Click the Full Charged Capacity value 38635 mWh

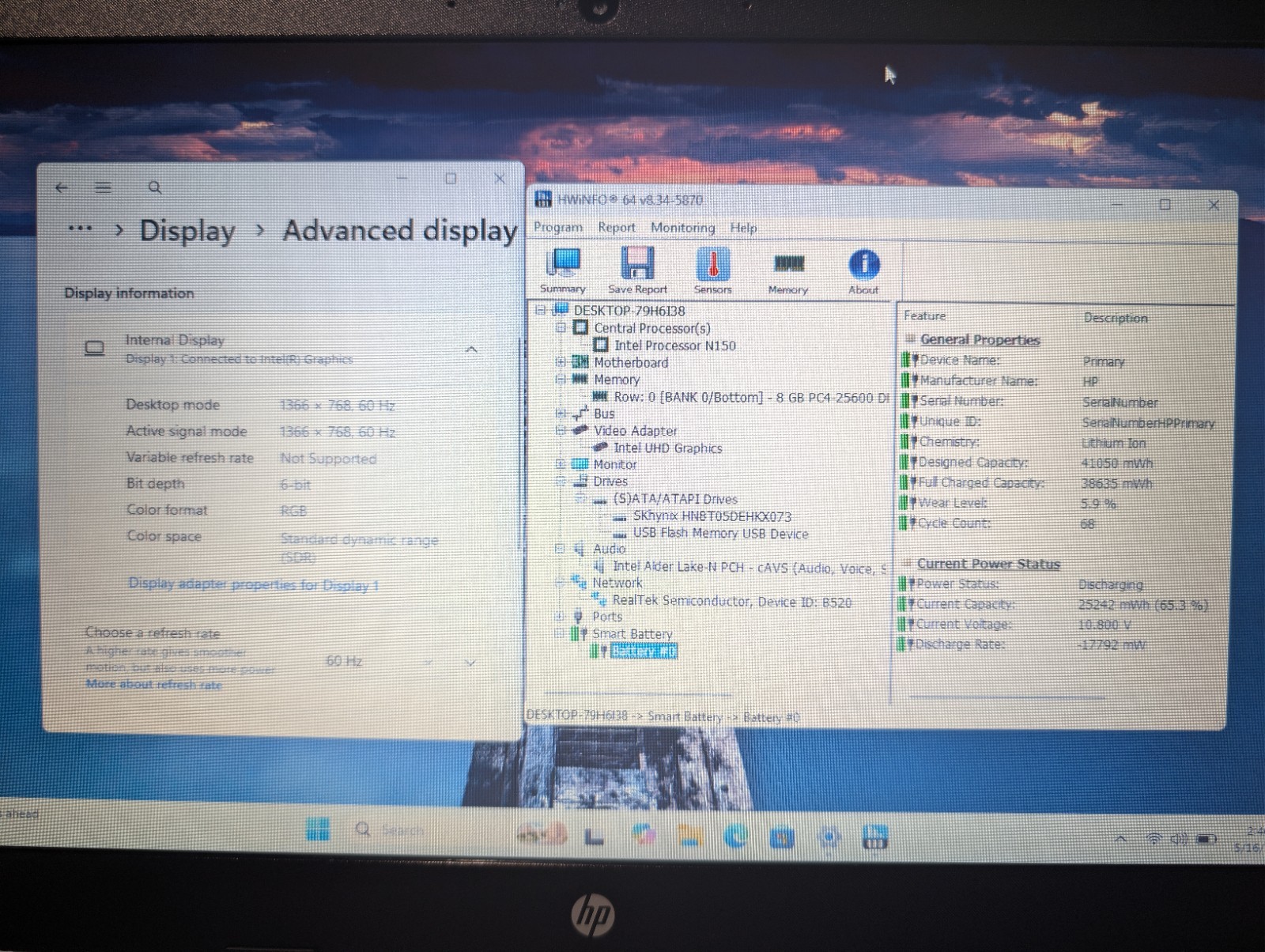[1117, 483]
